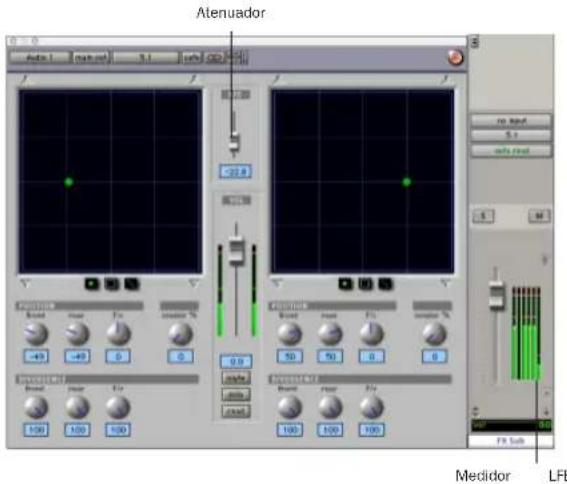Select the third panning mode button under the right grid
The width and height of the screenshot is (567, 484).
385,284
